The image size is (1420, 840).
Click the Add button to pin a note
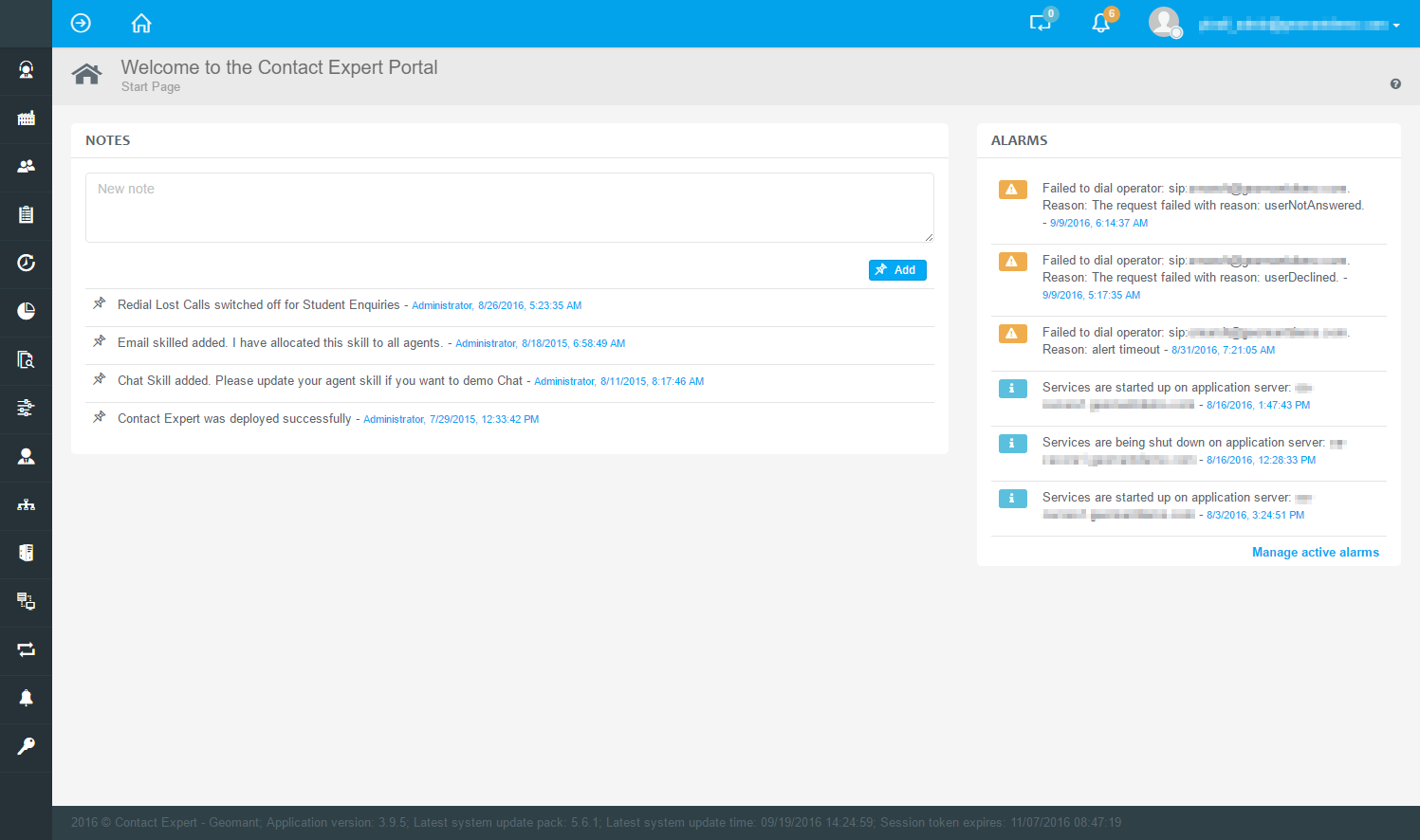click(x=896, y=269)
